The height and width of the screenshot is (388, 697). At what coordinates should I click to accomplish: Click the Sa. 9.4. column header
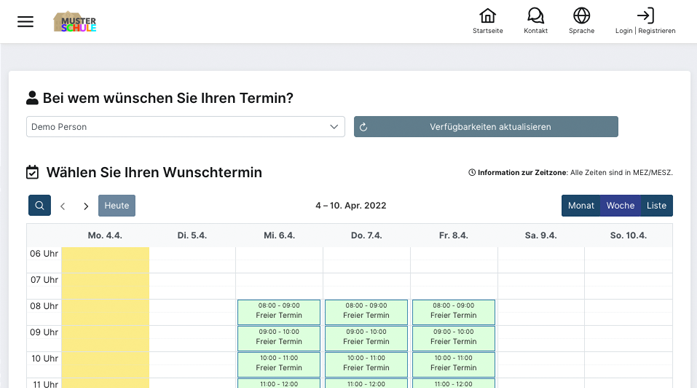point(541,236)
